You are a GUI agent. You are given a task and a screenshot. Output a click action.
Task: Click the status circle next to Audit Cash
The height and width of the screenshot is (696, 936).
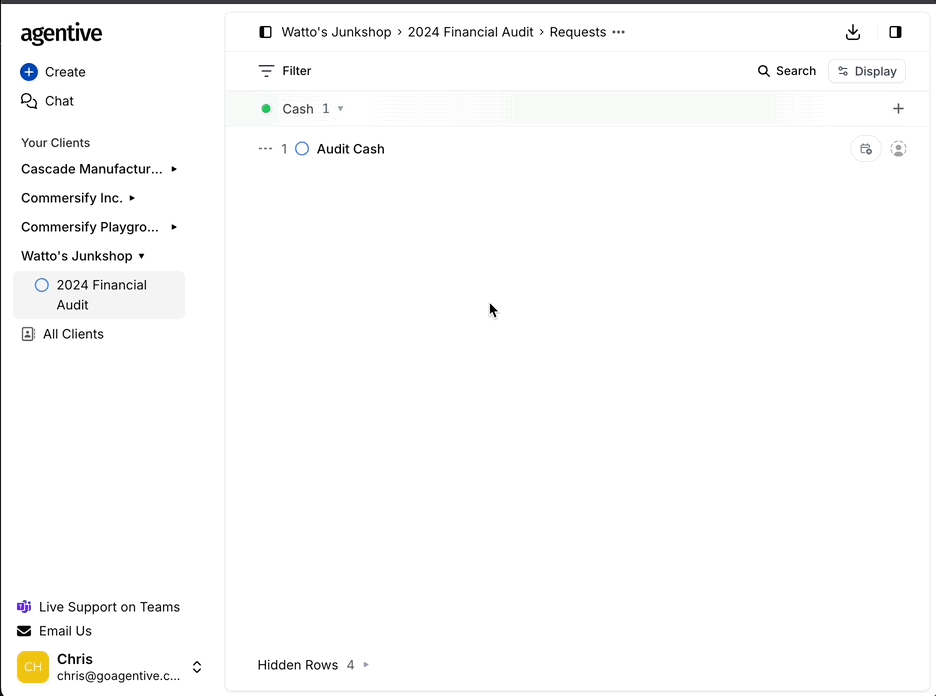[x=302, y=148]
